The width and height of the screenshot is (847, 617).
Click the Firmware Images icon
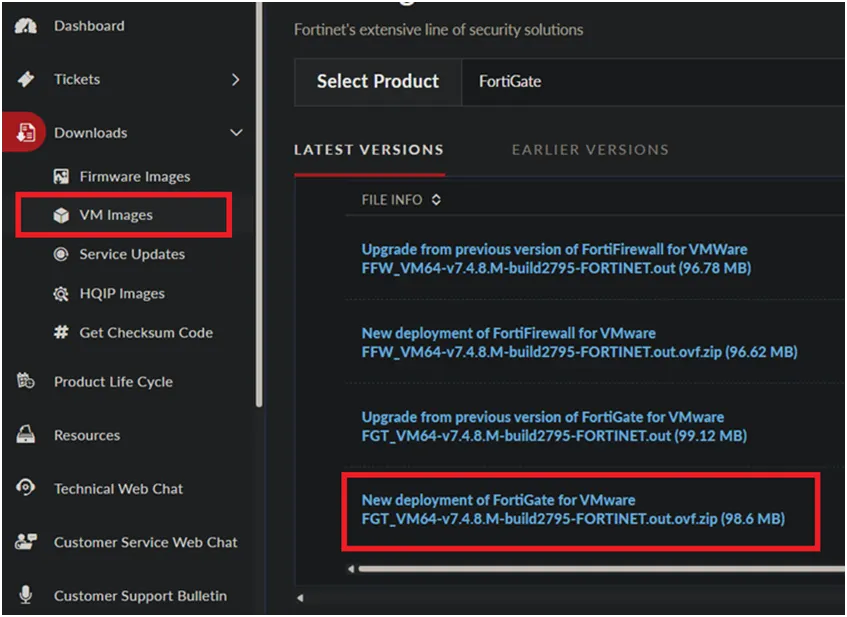(x=62, y=176)
